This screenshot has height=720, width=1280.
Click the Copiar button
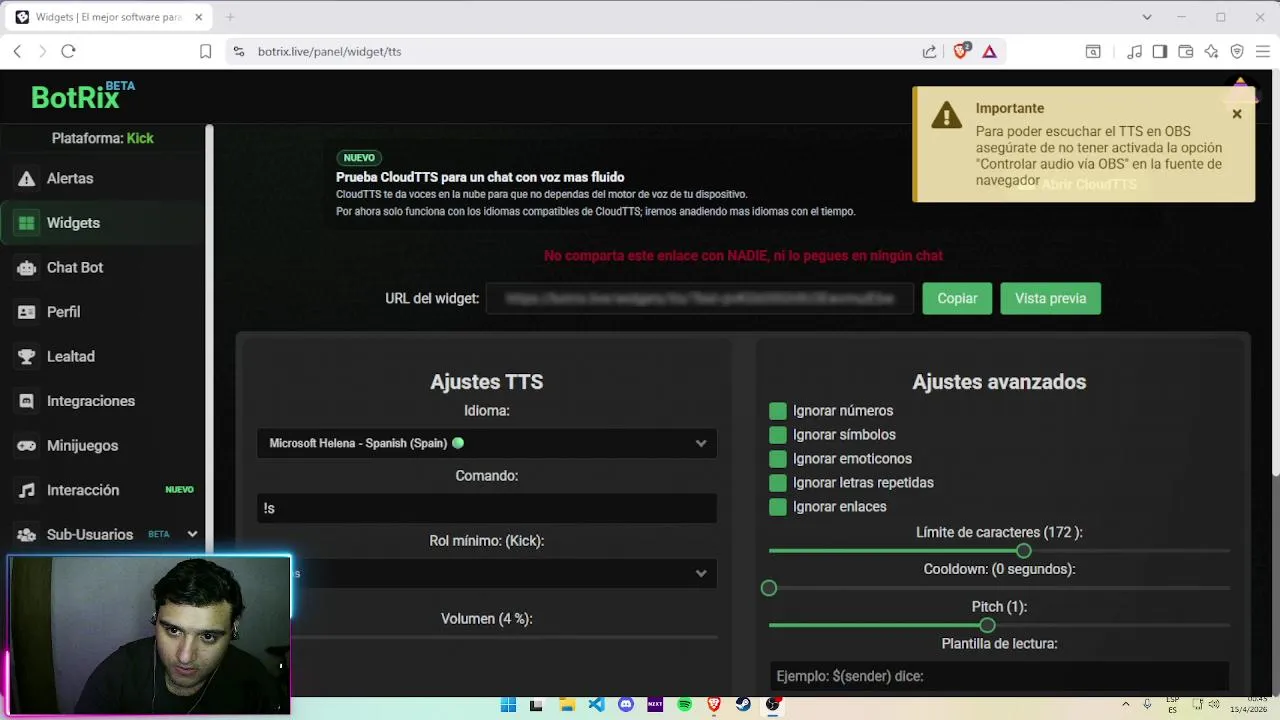[x=957, y=298]
